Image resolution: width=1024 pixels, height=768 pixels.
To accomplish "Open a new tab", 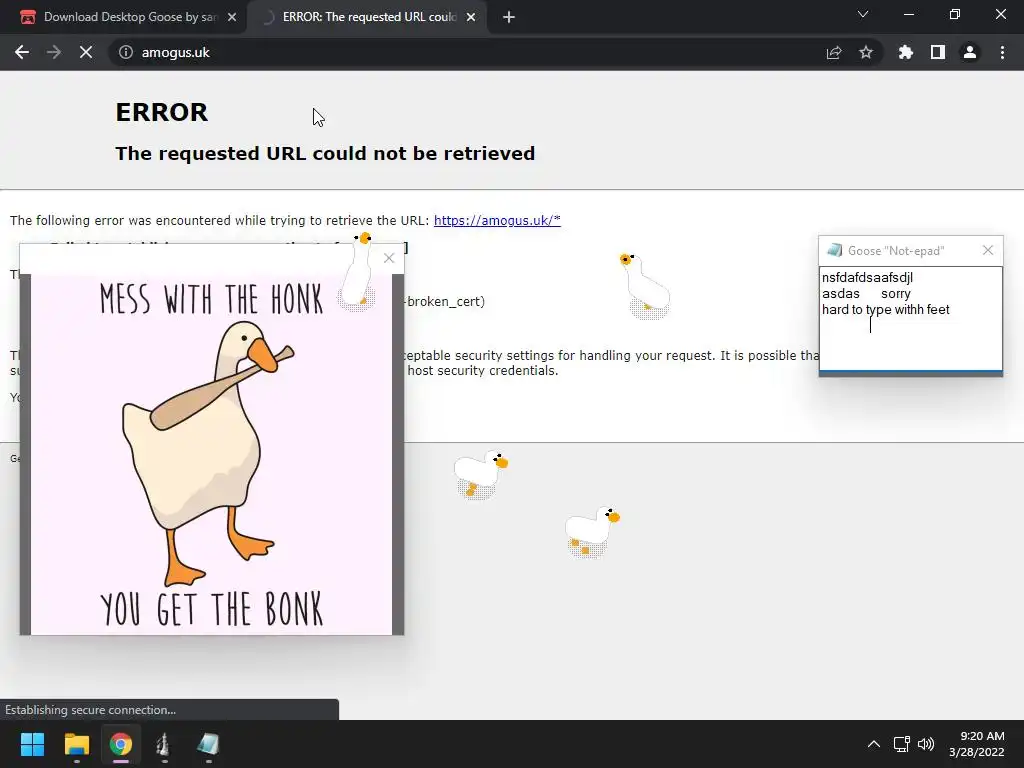I will [509, 18].
